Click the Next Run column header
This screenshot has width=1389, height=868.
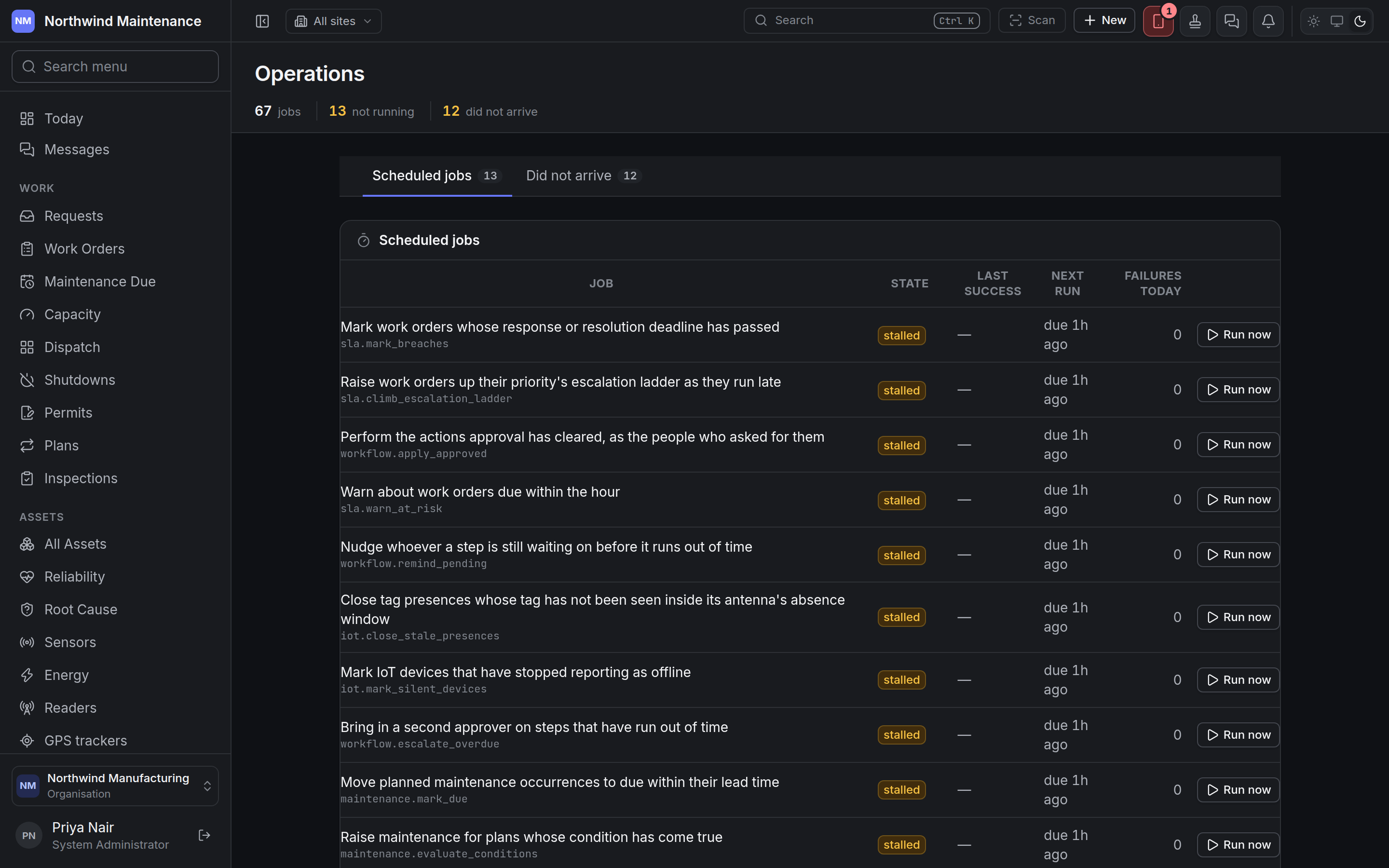[1067, 284]
